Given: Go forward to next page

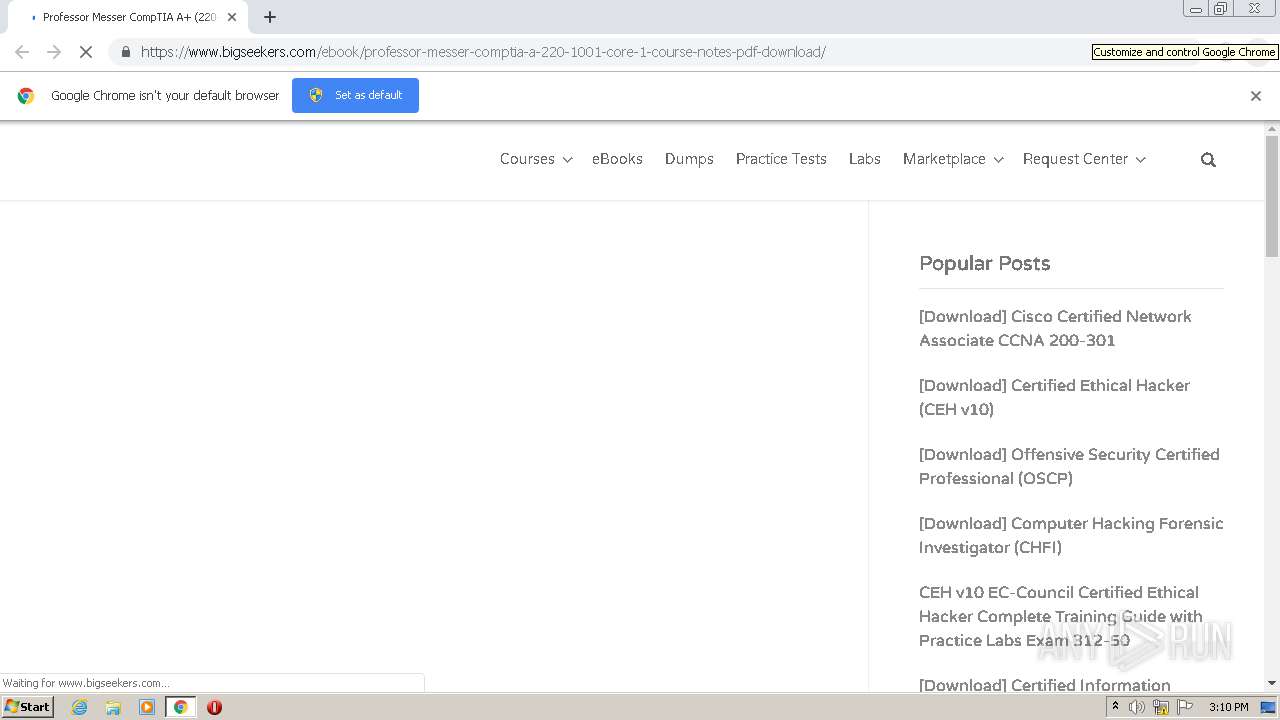Looking at the screenshot, I should (54, 52).
